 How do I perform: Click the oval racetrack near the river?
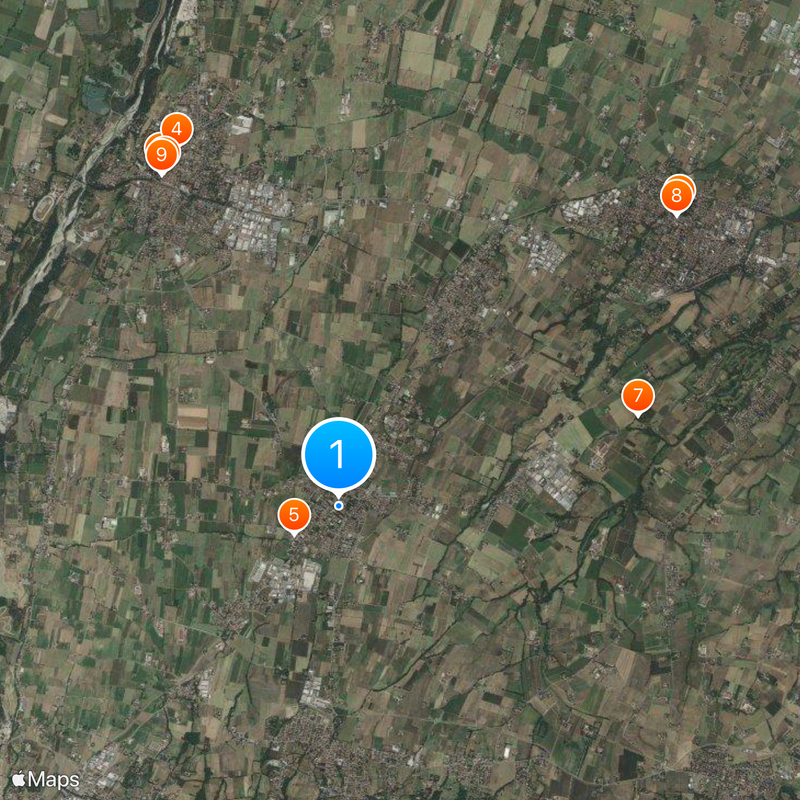44,207
